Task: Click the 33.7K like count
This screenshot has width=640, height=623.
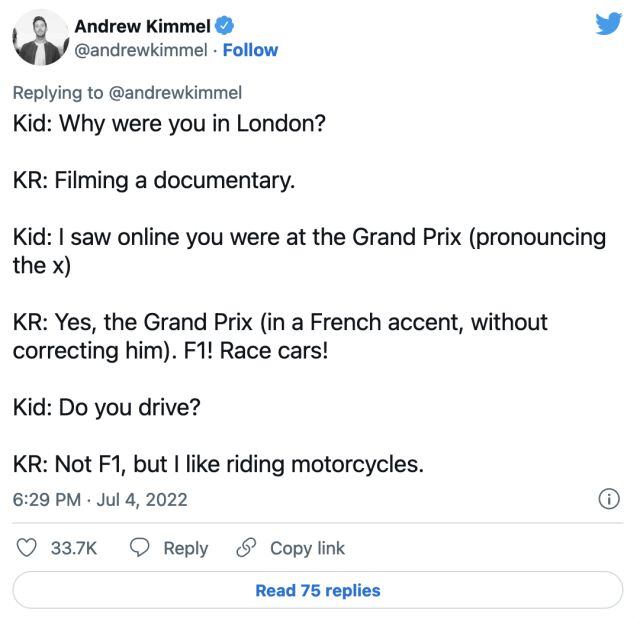Action: (x=74, y=548)
